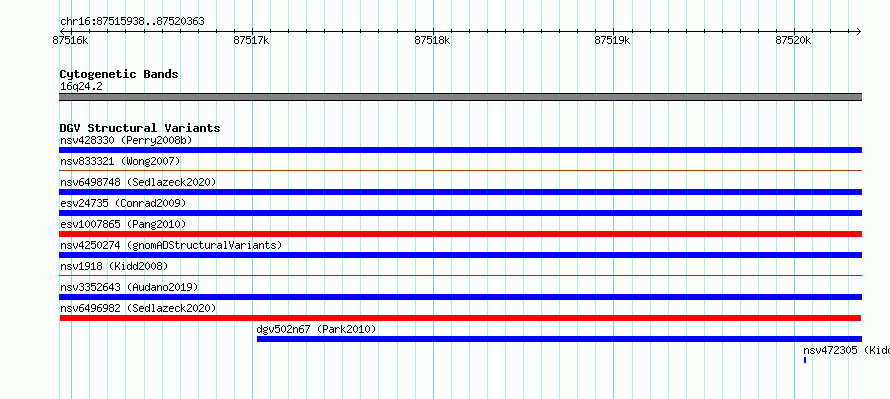Select the blue nsv6498748 variant bar
Image resolution: width=890 pixels, height=399 pixels.
(x=460, y=192)
